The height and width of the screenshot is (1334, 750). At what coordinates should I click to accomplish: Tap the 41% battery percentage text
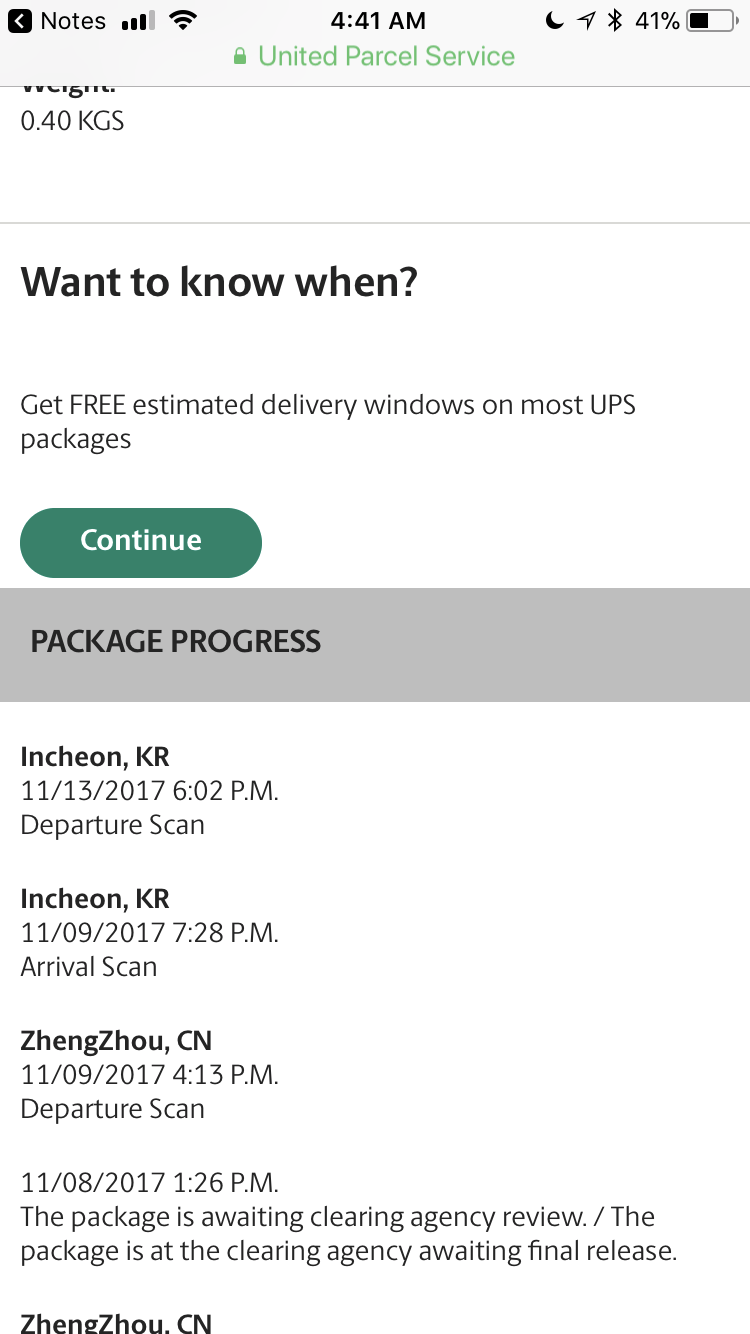click(656, 21)
